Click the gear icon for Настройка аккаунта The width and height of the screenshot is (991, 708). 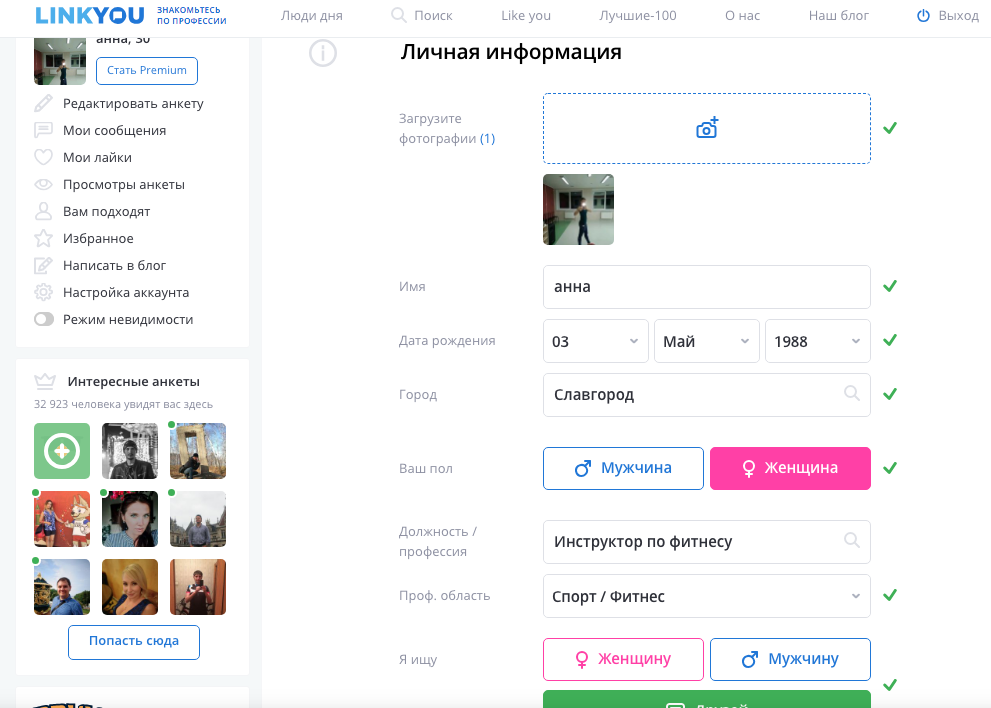click(43, 292)
